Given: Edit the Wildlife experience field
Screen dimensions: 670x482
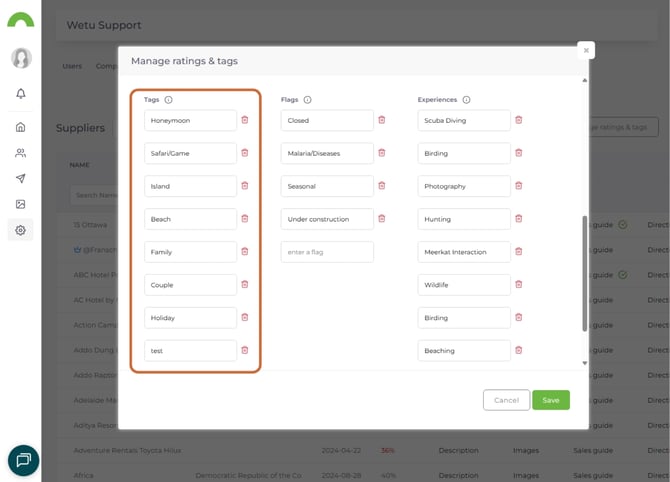Looking at the screenshot, I should coord(464,285).
